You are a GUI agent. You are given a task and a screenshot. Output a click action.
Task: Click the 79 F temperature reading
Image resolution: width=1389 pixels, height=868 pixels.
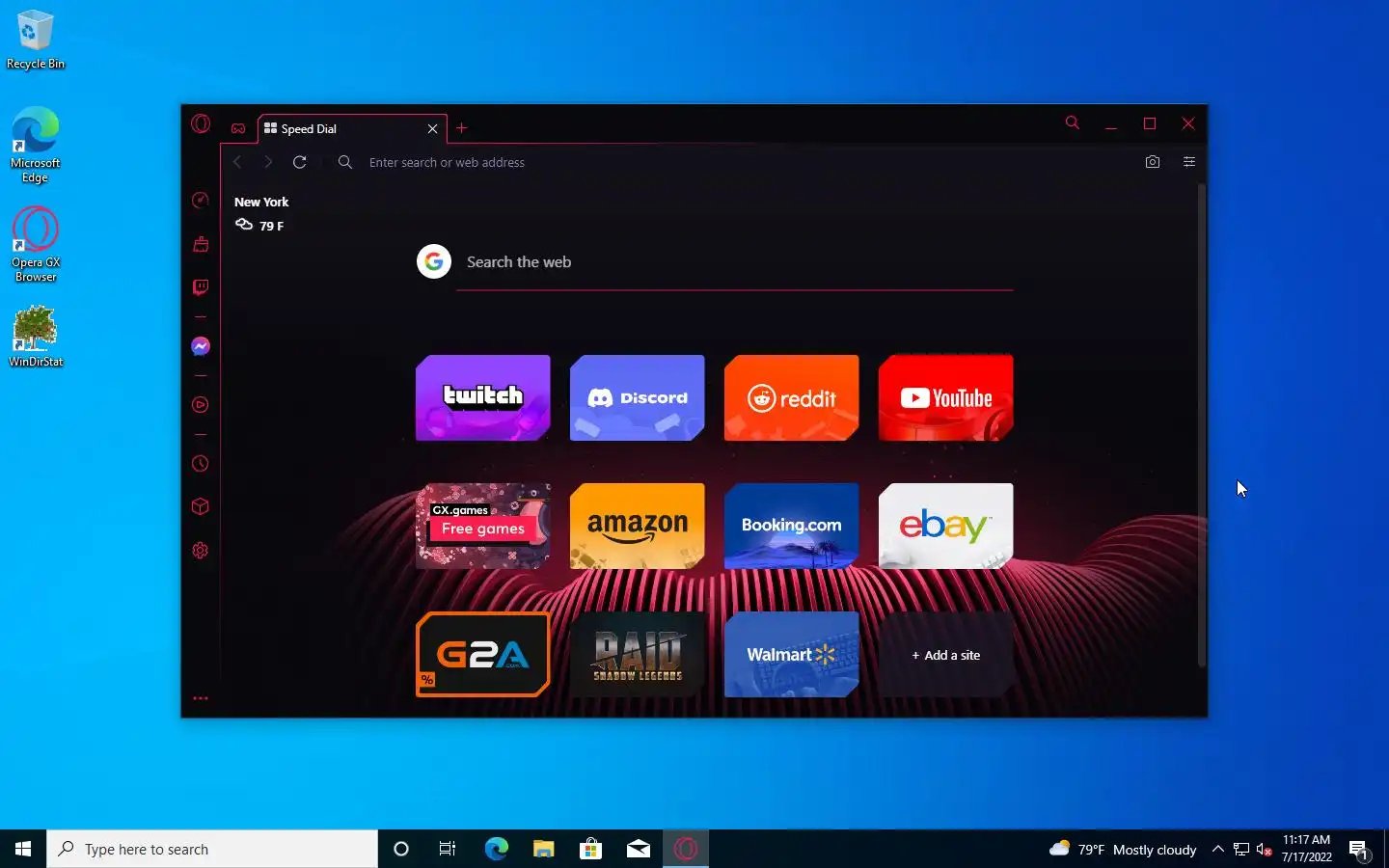(x=271, y=226)
